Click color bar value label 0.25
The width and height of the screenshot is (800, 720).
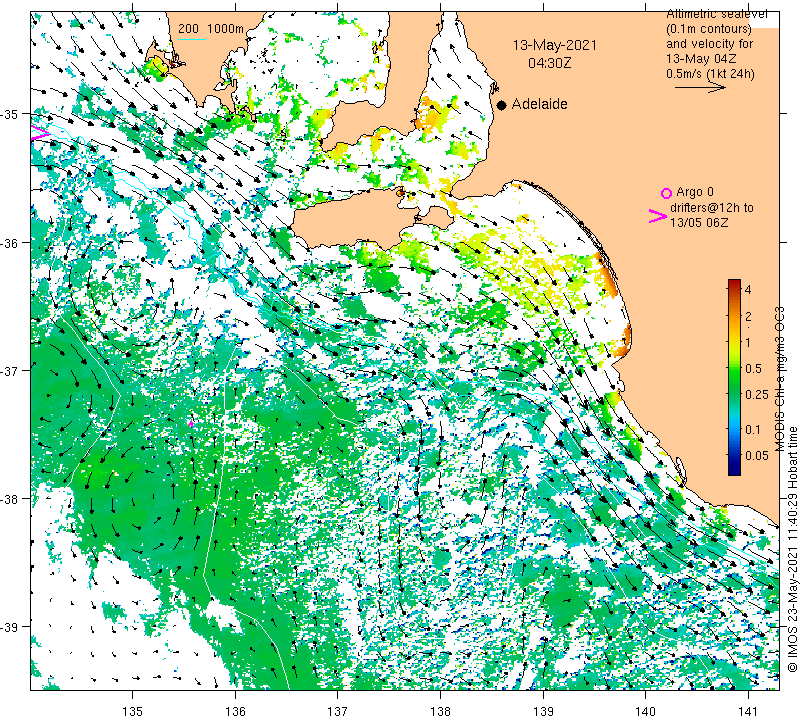pyautogui.click(x=757, y=394)
